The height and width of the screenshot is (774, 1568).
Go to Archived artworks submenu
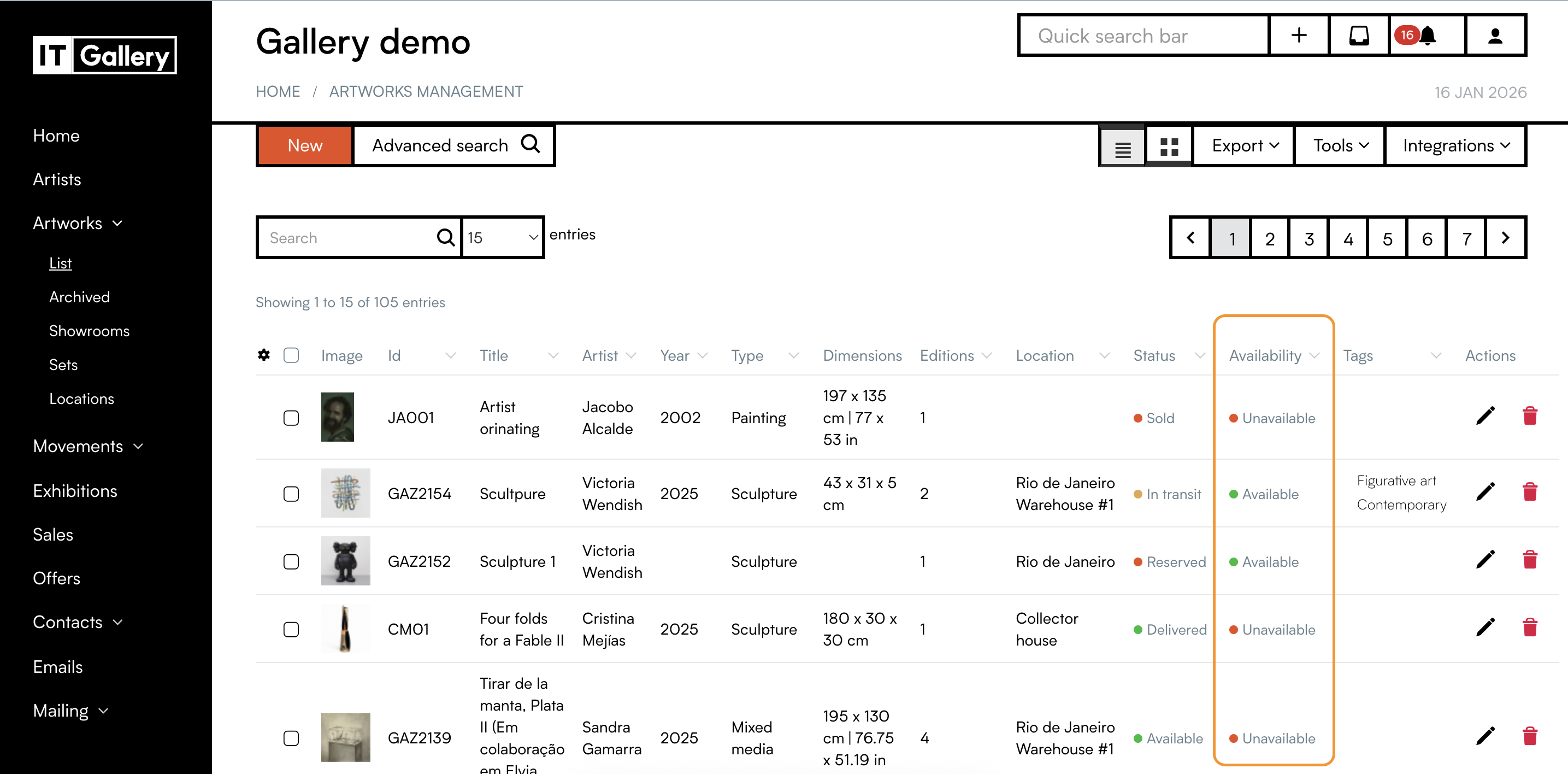coord(79,297)
